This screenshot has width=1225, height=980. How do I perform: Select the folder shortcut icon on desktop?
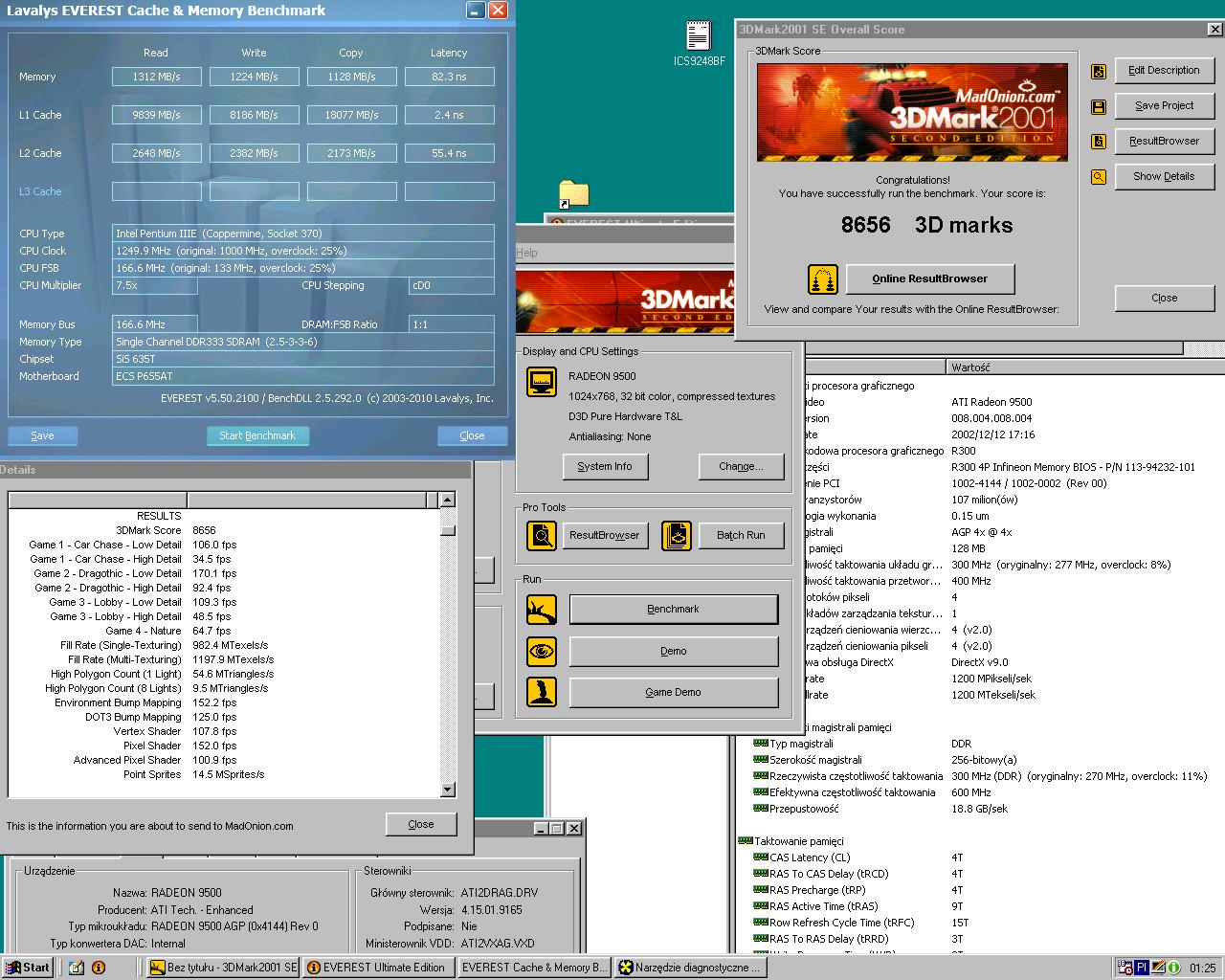tap(572, 194)
